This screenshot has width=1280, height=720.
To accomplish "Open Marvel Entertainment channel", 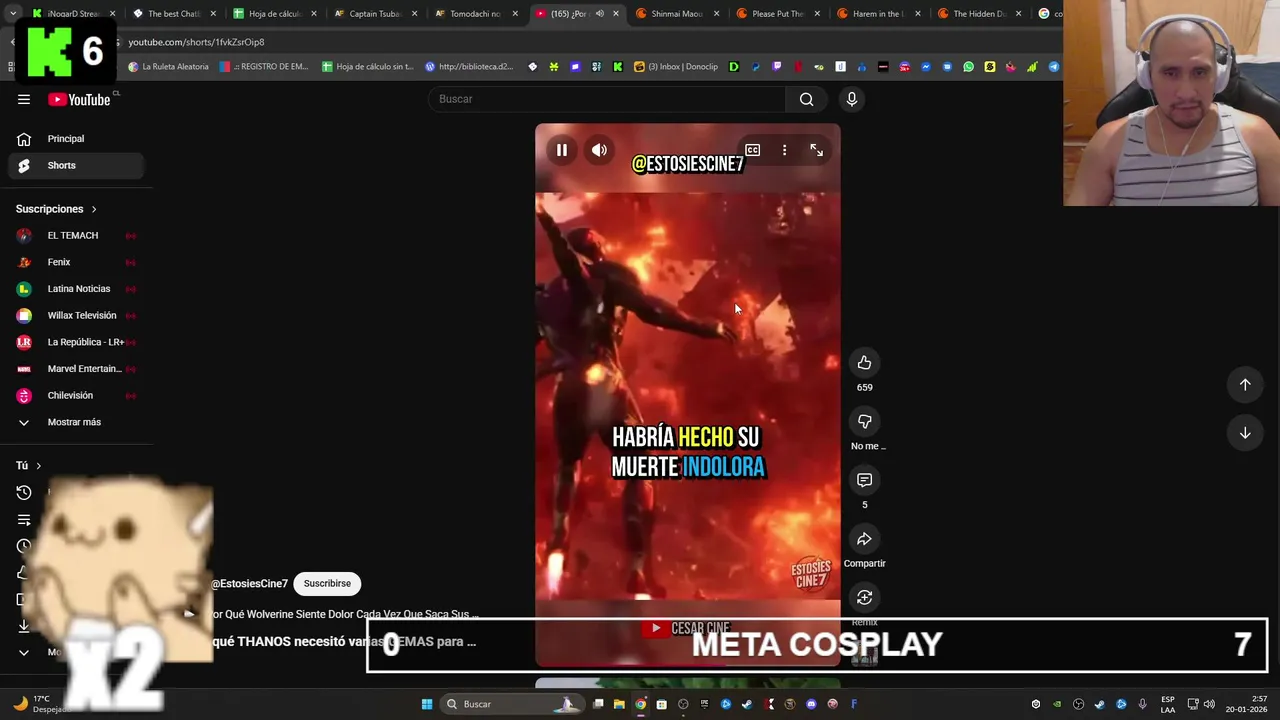I will (76, 369).
